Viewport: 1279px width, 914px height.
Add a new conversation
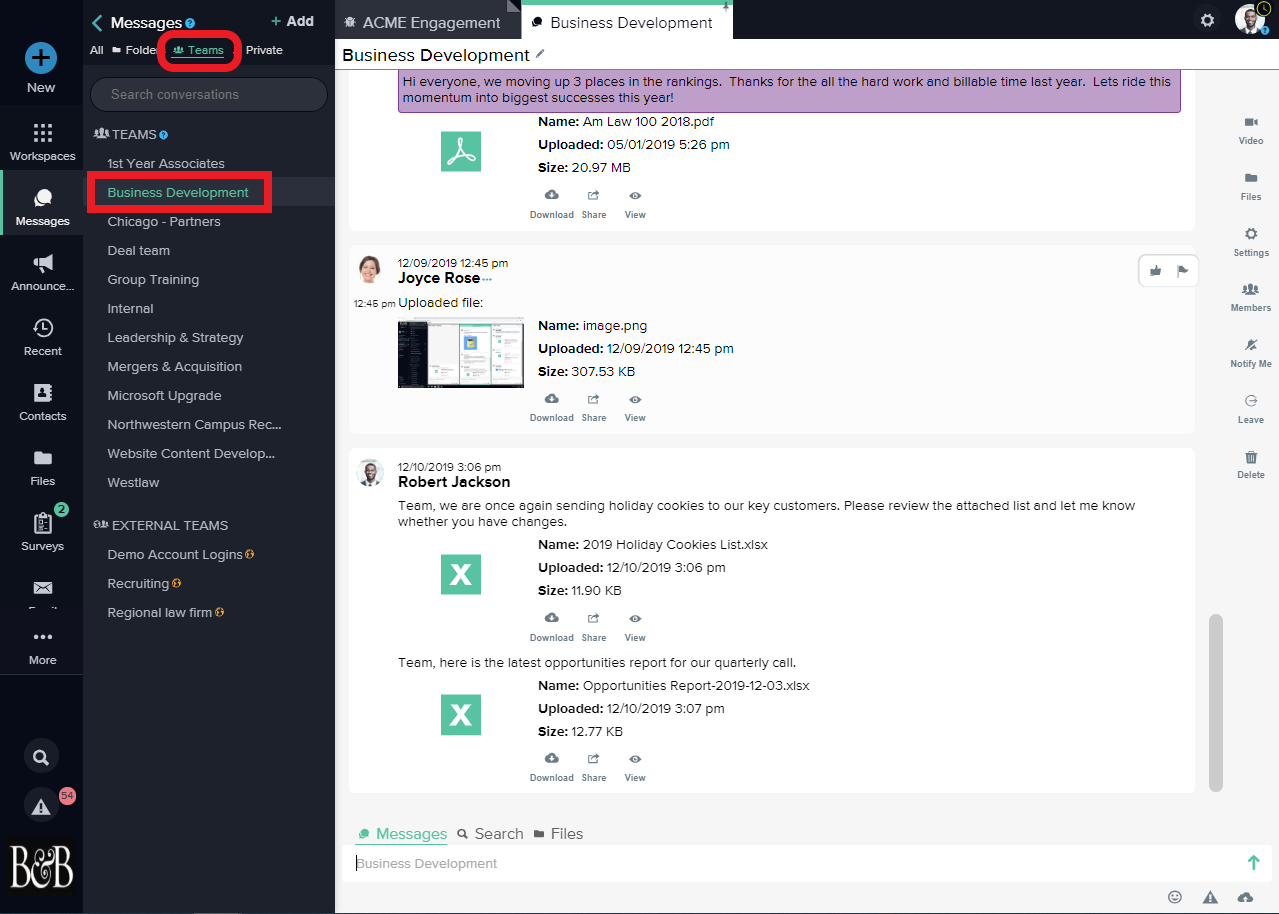click(x=292, y=21)
